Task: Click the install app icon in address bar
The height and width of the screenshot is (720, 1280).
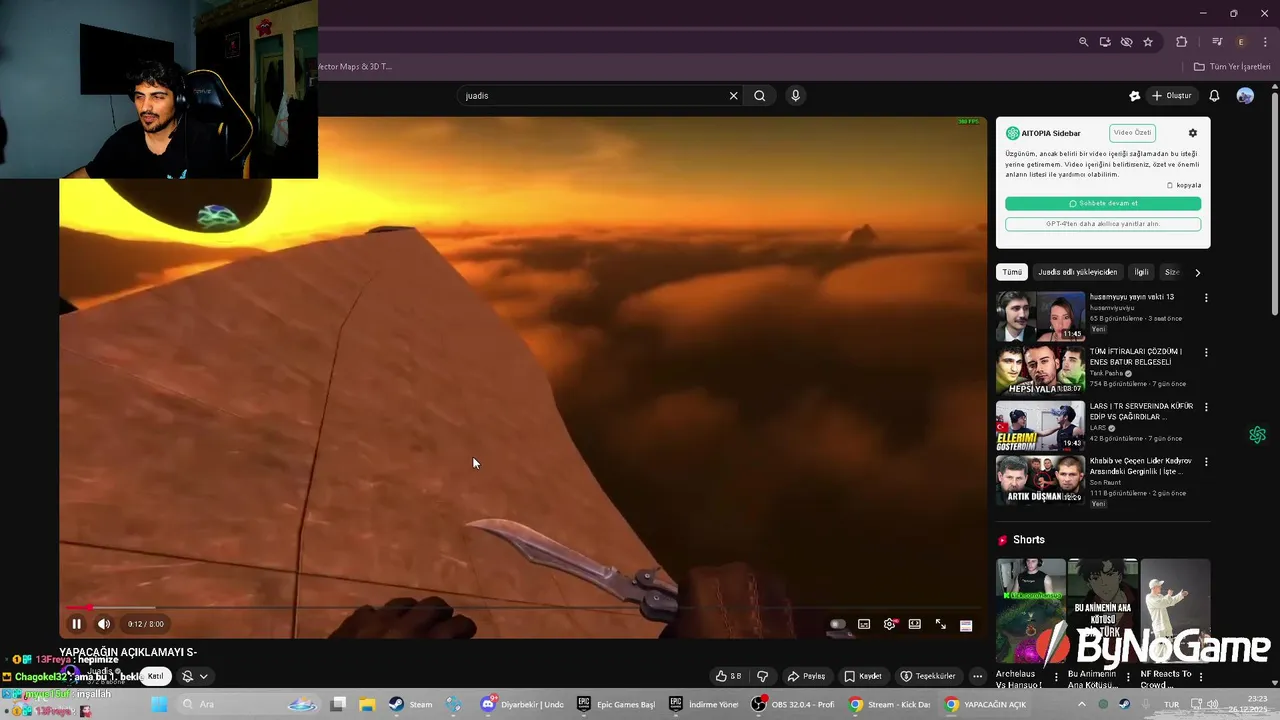Action: coord(1105,42)
